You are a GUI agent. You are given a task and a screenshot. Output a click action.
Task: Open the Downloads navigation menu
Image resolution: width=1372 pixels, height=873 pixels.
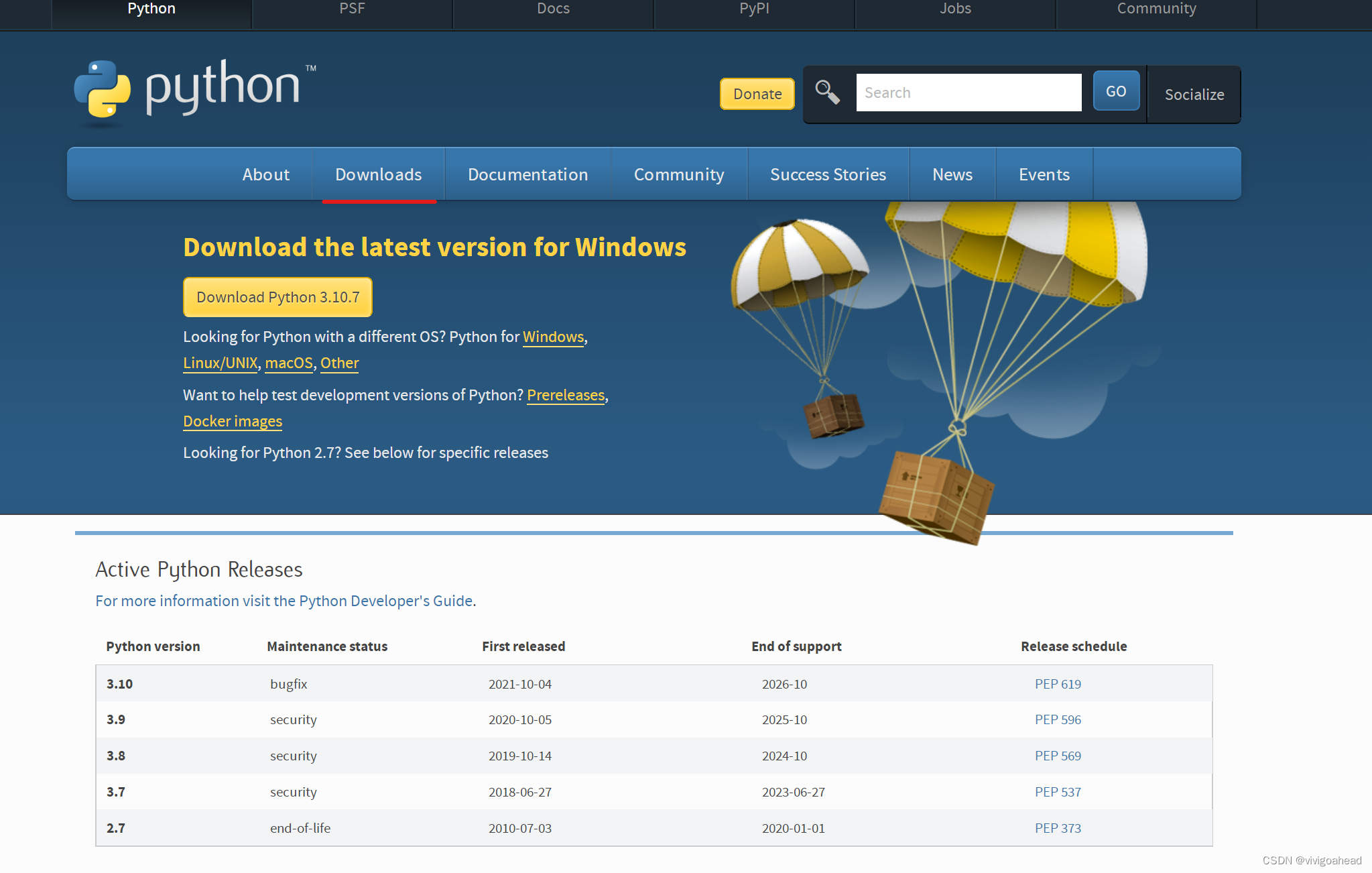tap(378, 174)
